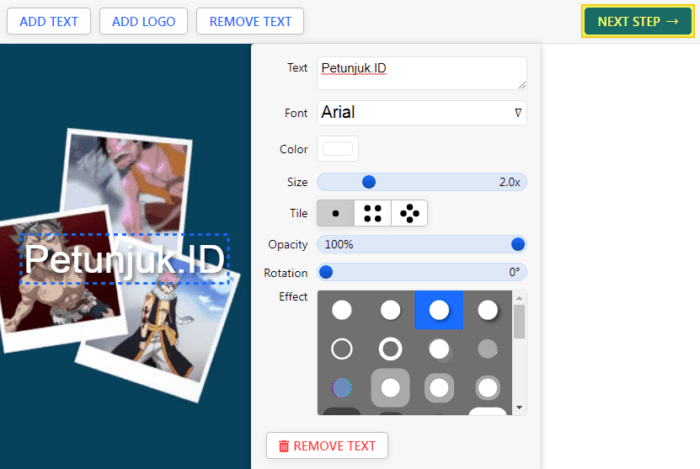This screenshot has height=469, width=700.
Task: Select the five-dot diagonal tile option
Action: [409, 213]
